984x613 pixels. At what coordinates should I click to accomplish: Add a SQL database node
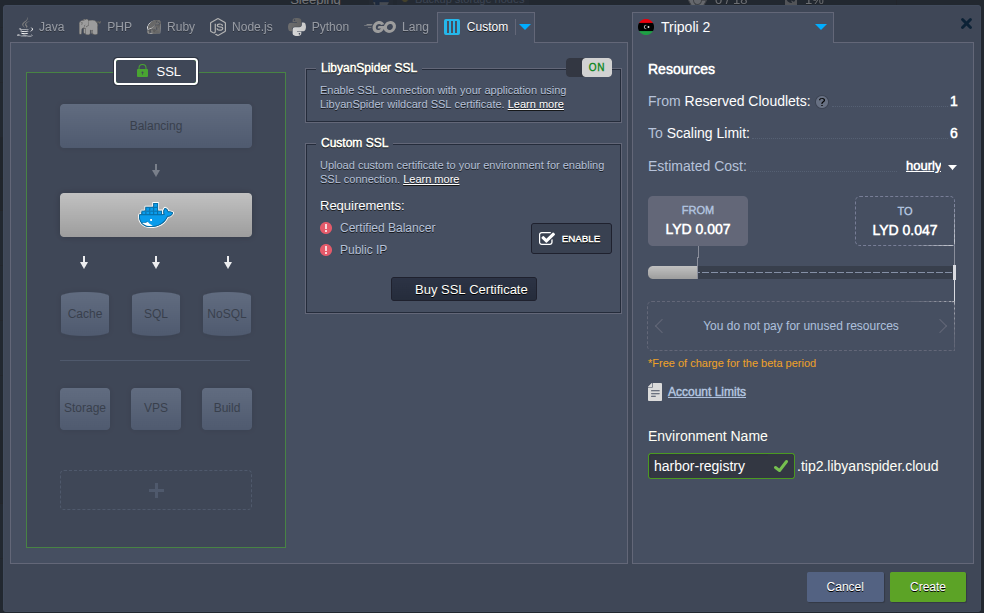tap(155, 313)
